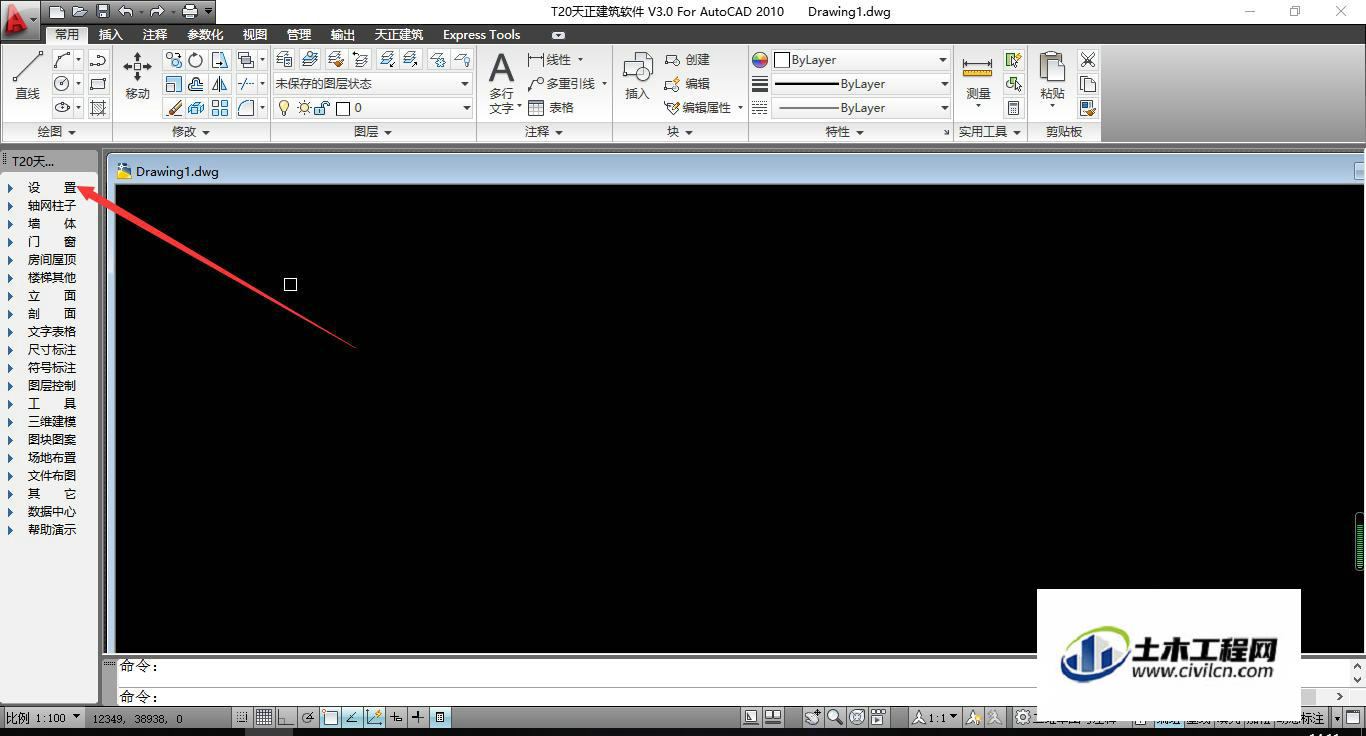
Task: Click the mirror tool icon
Action: coord(220,84)
